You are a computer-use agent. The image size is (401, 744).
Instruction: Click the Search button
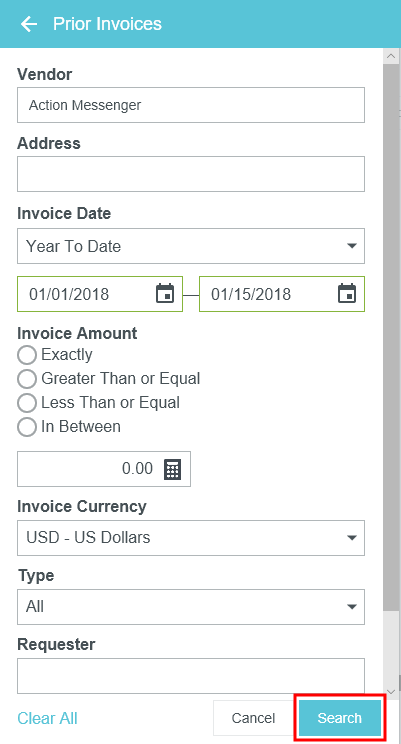(x=340, y=718)
